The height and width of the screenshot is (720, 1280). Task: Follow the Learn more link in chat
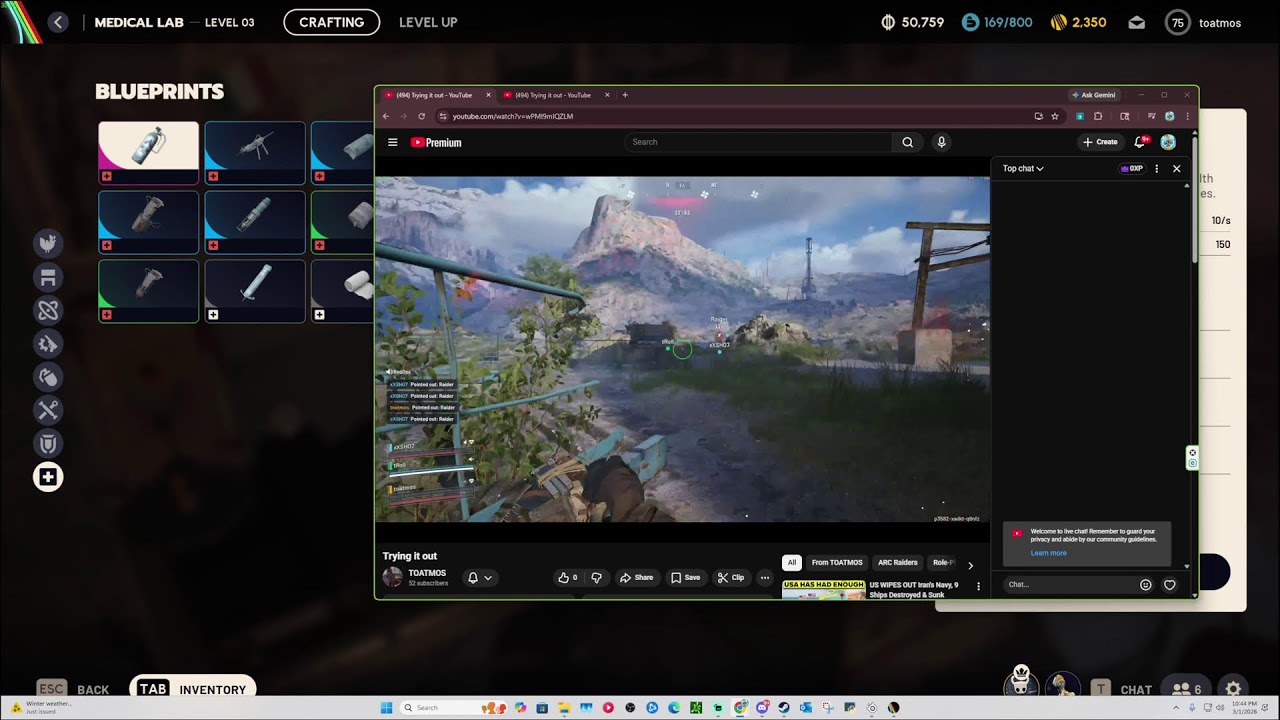click(x=1049, y=553)
